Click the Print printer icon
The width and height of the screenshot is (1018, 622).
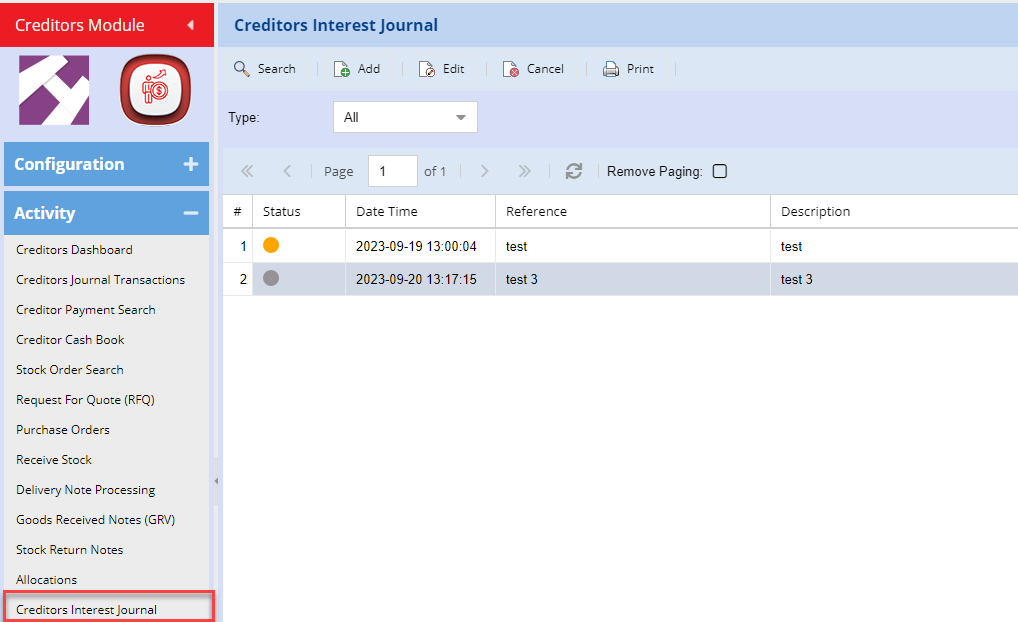click(x=611, y=69)
